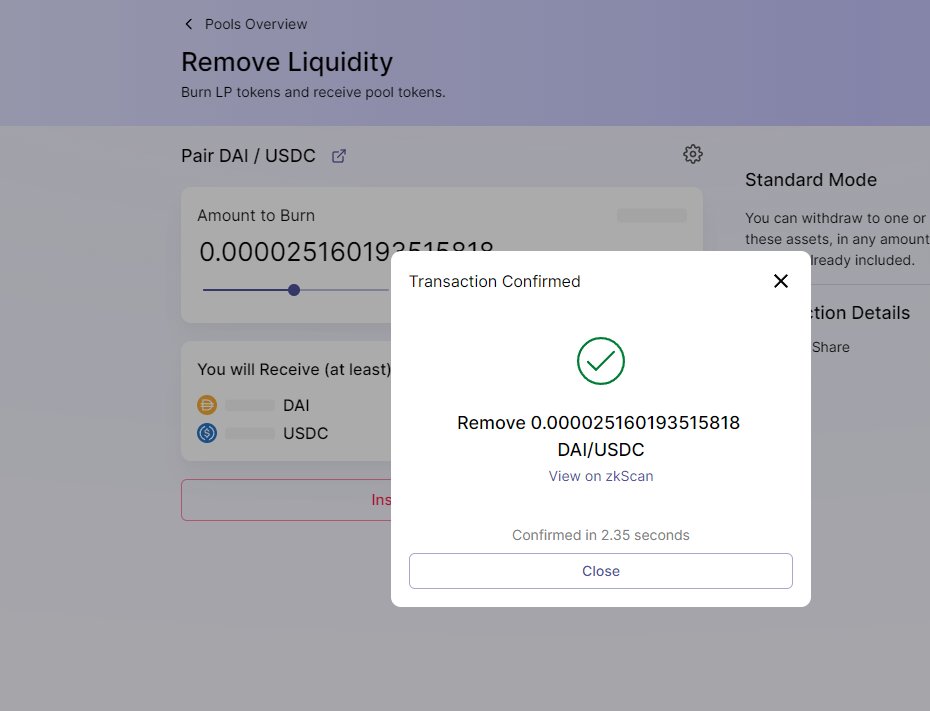
Task: Click the 'Amount to Burn' label
Action: (x=256, y=215)
